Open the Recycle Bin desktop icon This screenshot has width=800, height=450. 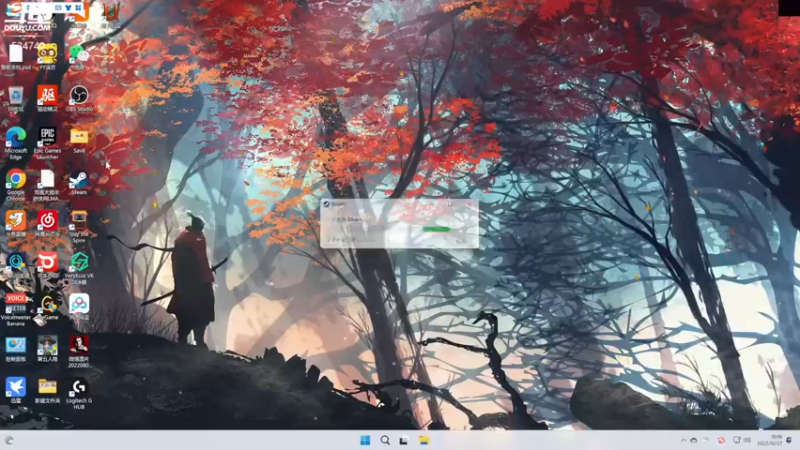(16, 98)
